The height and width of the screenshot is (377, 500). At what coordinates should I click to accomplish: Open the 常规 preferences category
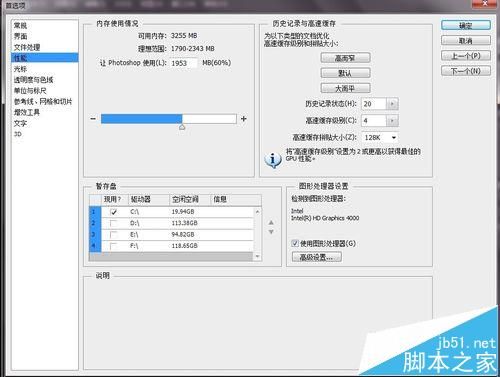pyautogui.click(x=20, y=26)
